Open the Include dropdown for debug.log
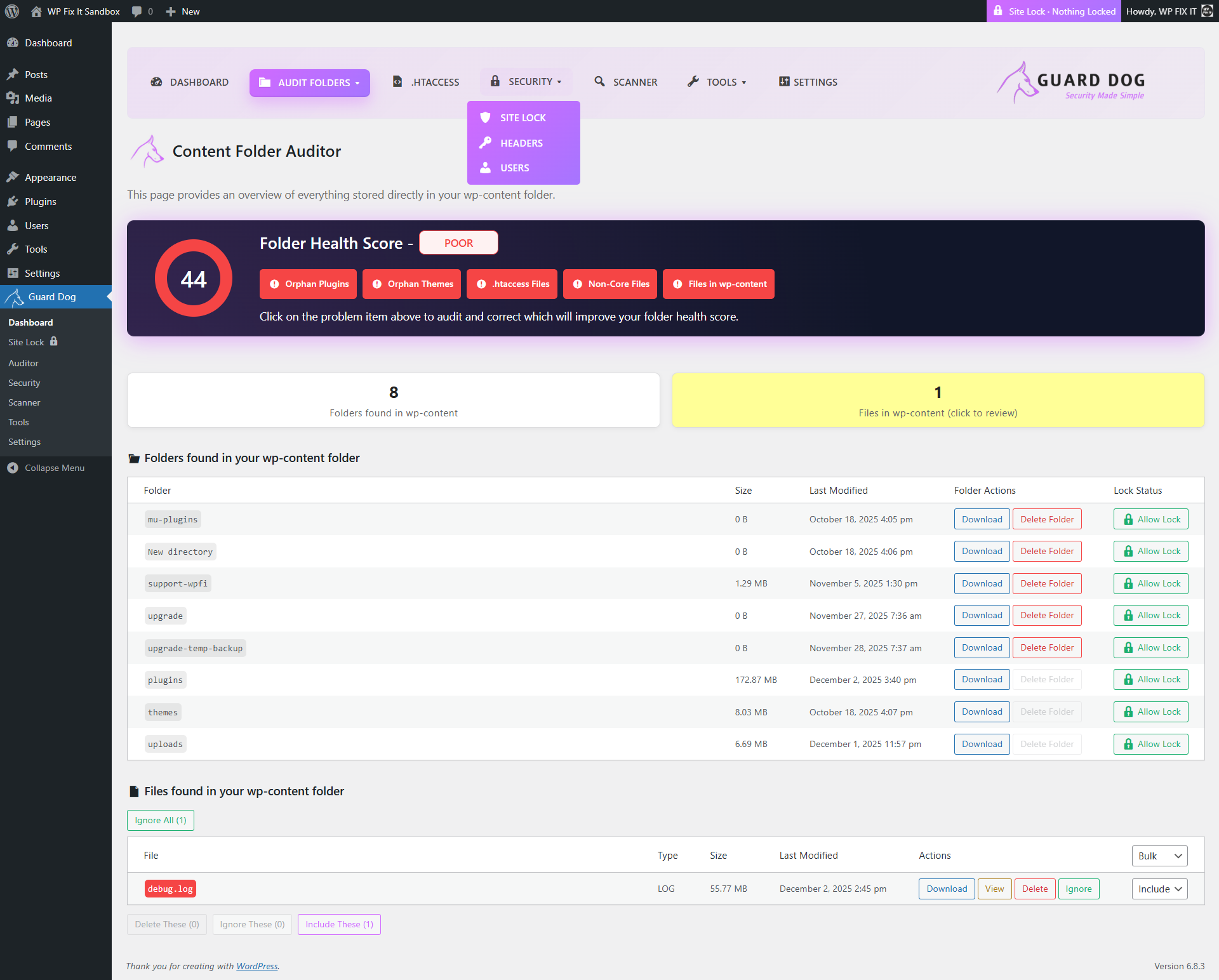This screenshot has height=980, width=1219. tap(1159, 889)
